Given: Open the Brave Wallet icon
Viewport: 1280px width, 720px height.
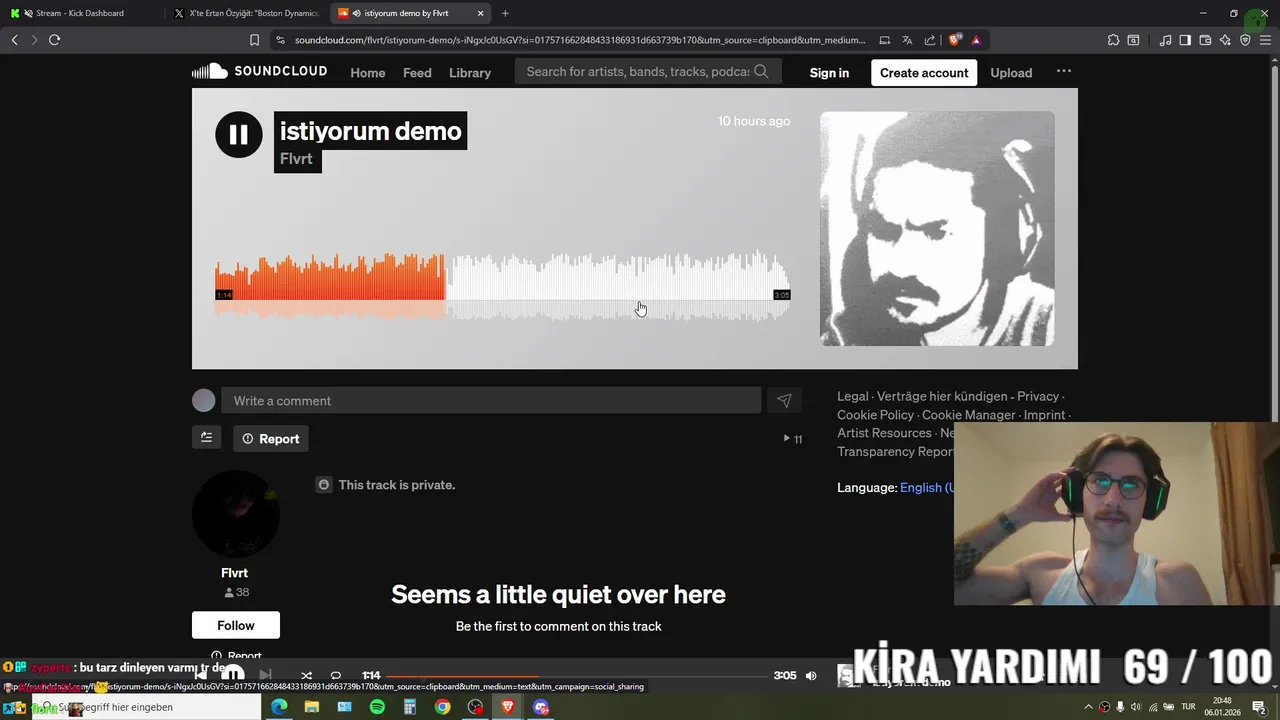Looking at the screenshot, I should (1205, 40).
